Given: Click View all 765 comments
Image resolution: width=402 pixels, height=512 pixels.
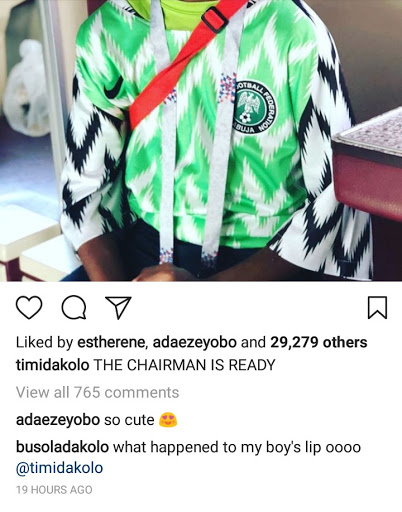Looking at the screenshot, I should tap(97, 392).
